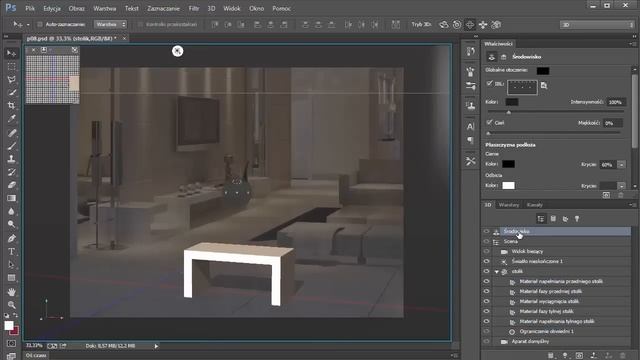Toggle the Auto-zaznaczanie checkbox
The width and height of the screenshot is (640, 360).
click(x=40, y=24)
